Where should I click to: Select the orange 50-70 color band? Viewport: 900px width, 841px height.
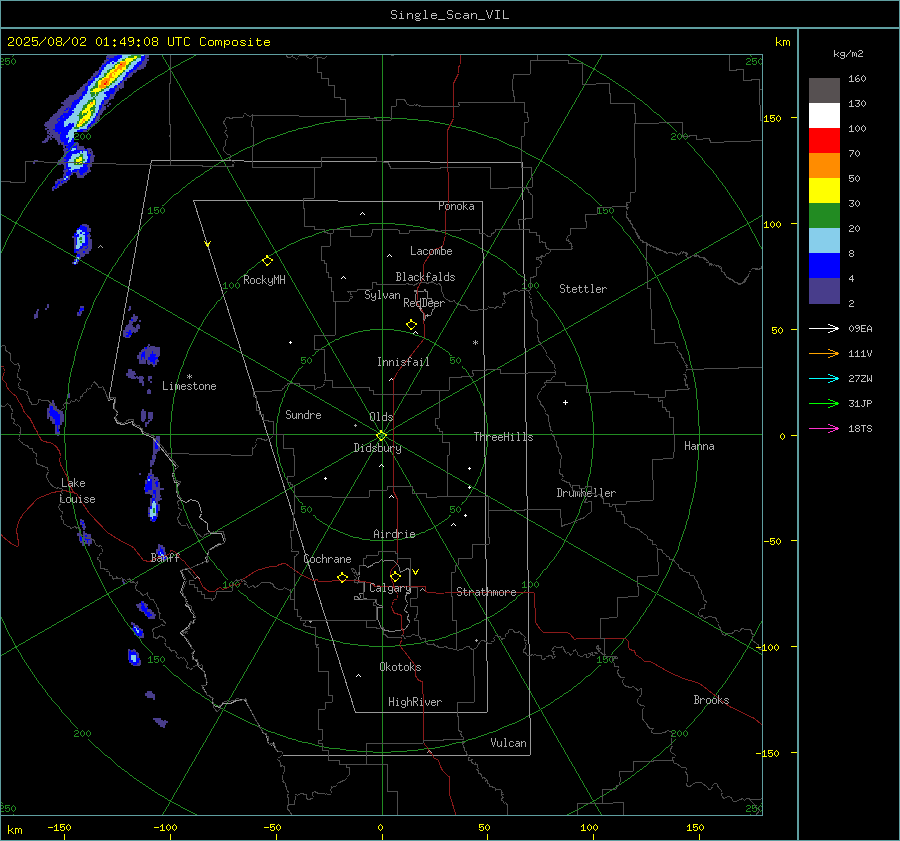pyautogui.click(x=824, y=165)
